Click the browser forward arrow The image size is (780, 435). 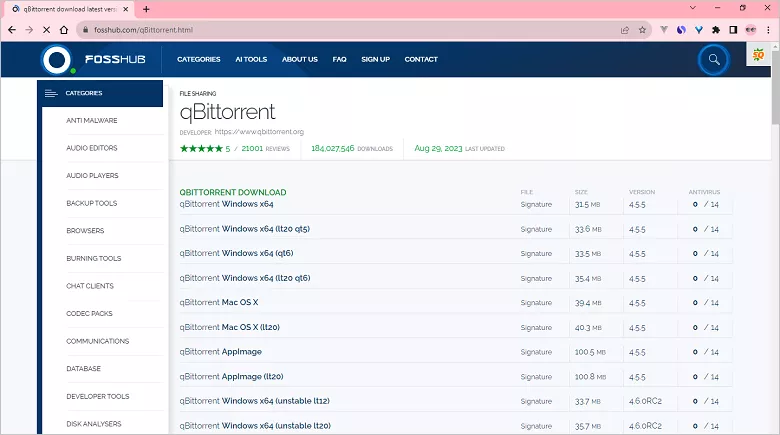29,30
